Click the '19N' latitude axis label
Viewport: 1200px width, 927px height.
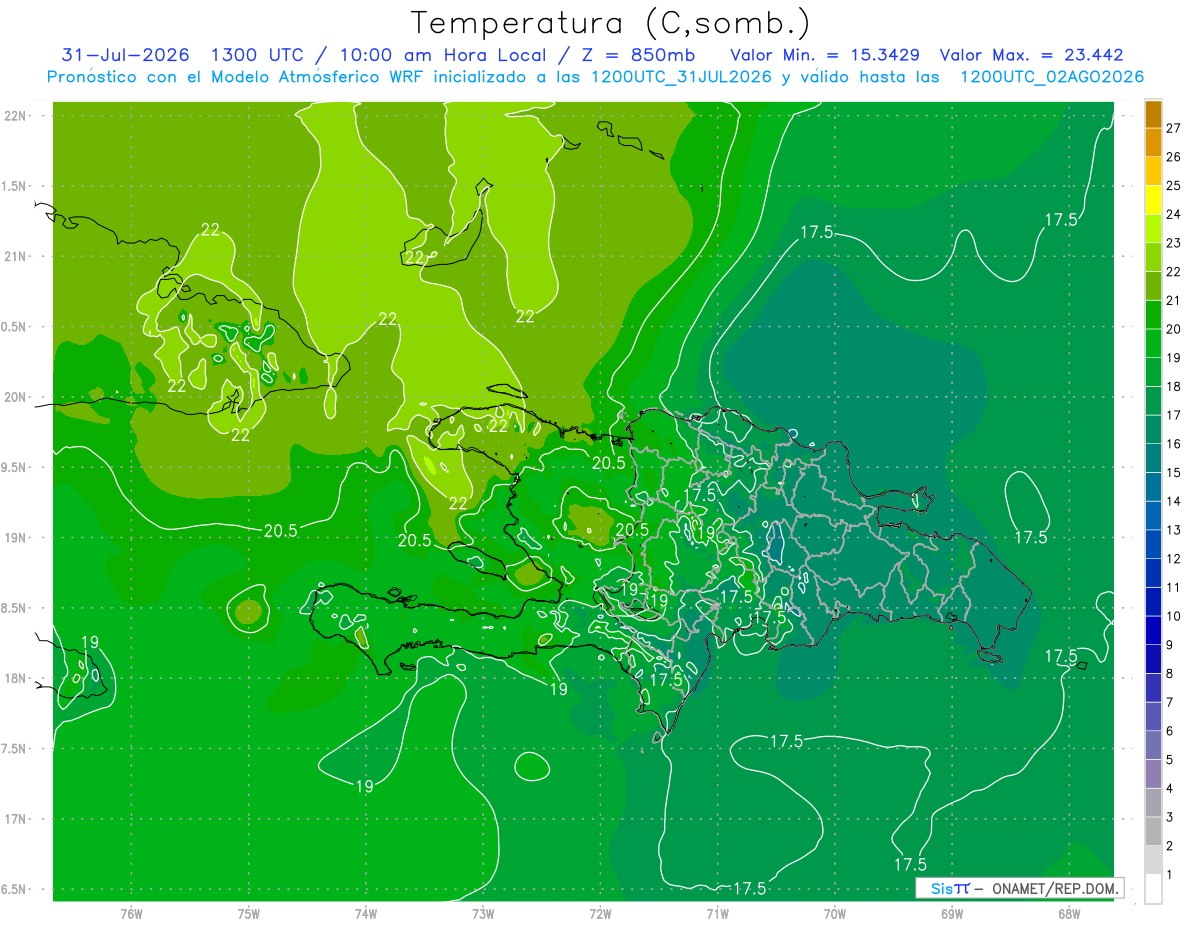click(17, 538)
